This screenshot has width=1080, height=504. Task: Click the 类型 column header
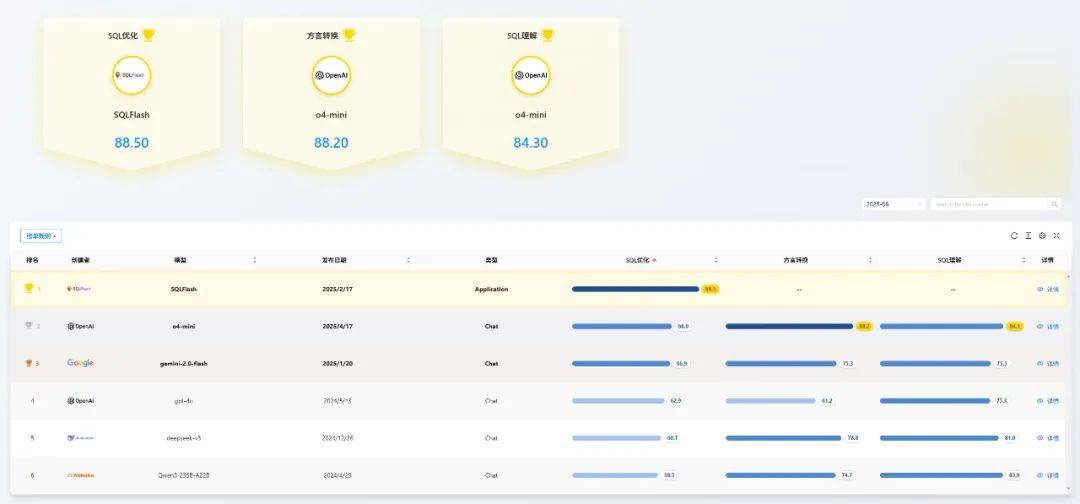[x=491, y=260]
